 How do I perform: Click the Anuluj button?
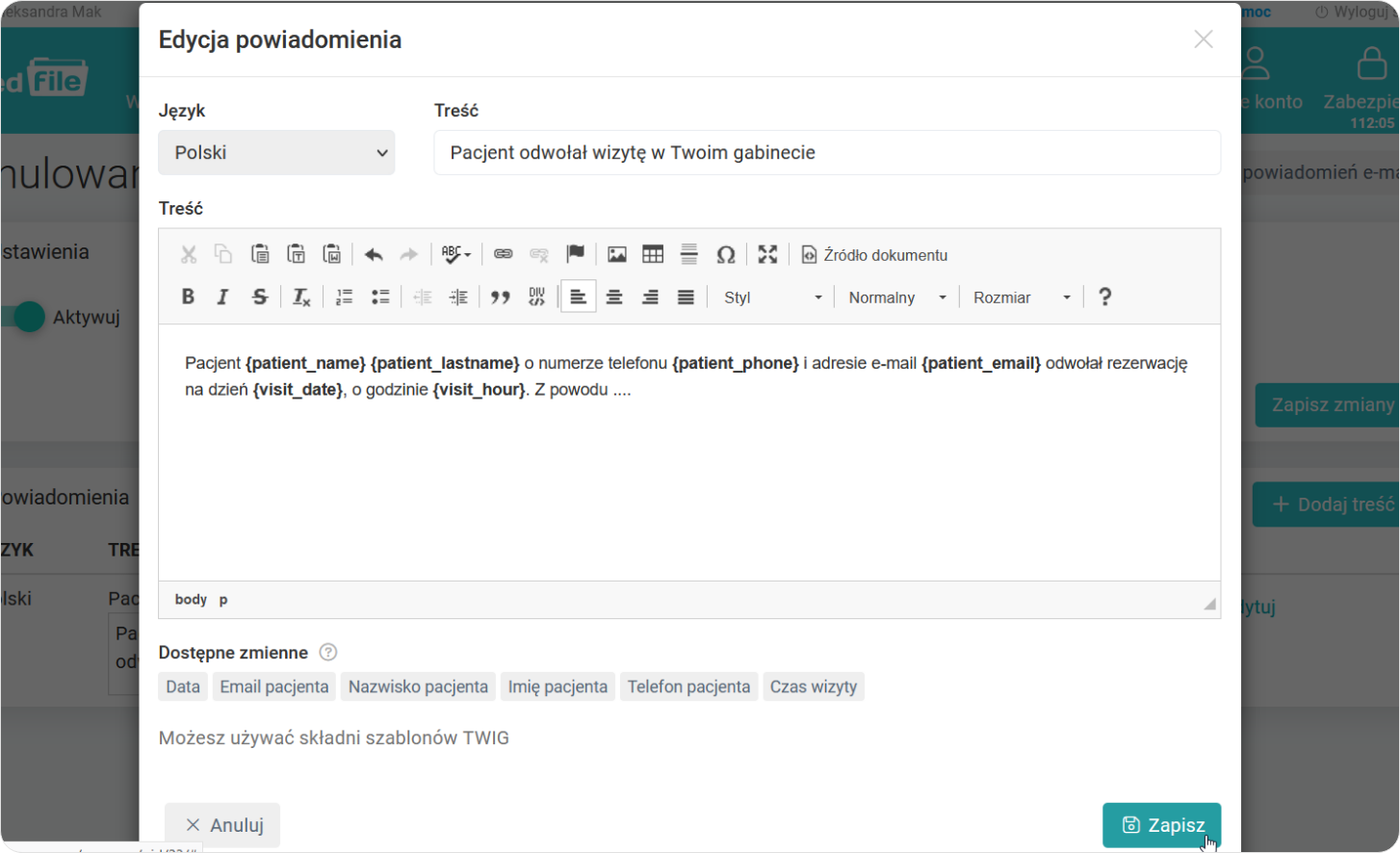[x=222, y=825]
